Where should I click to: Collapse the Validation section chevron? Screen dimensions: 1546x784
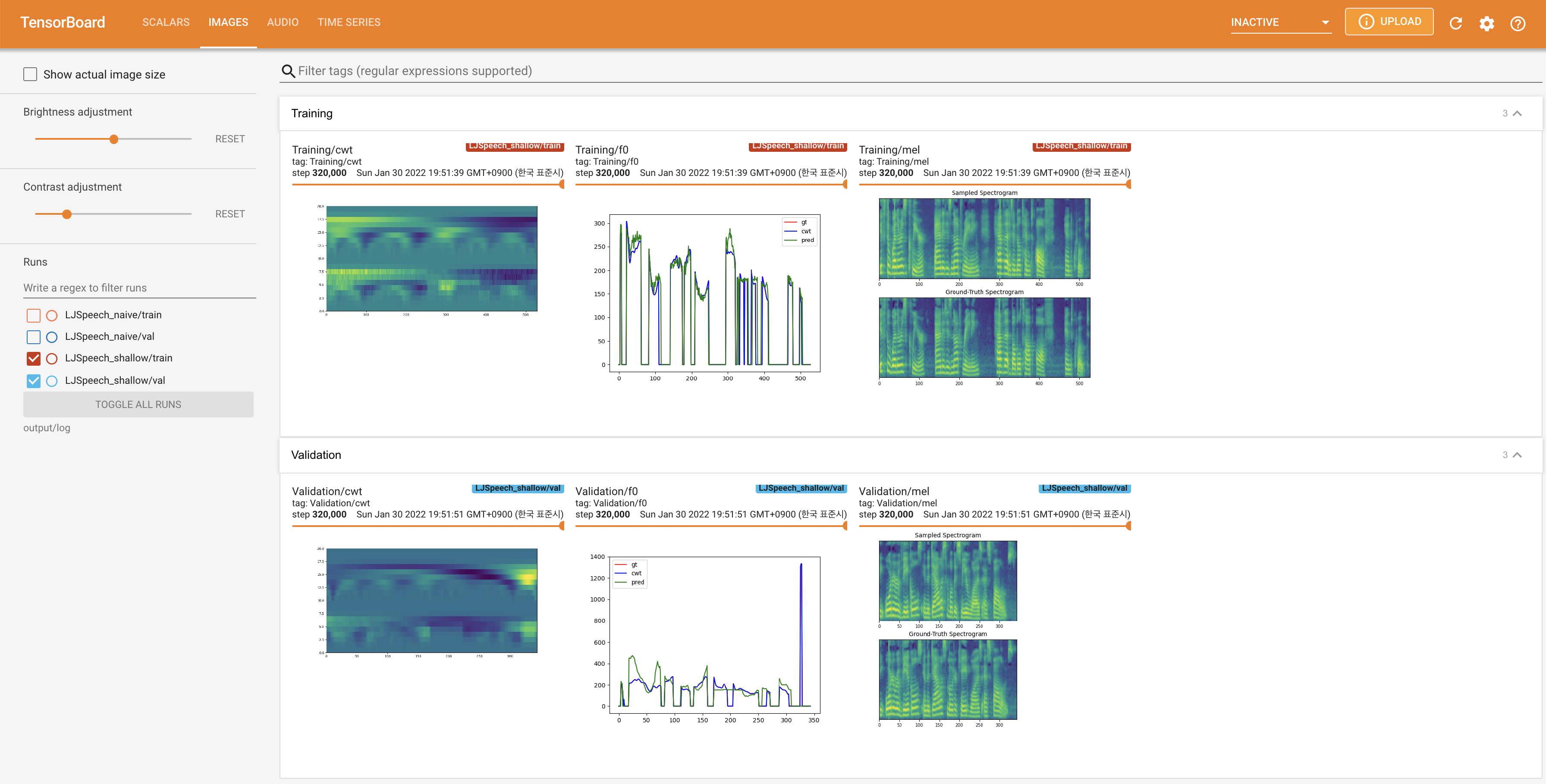1517,455
